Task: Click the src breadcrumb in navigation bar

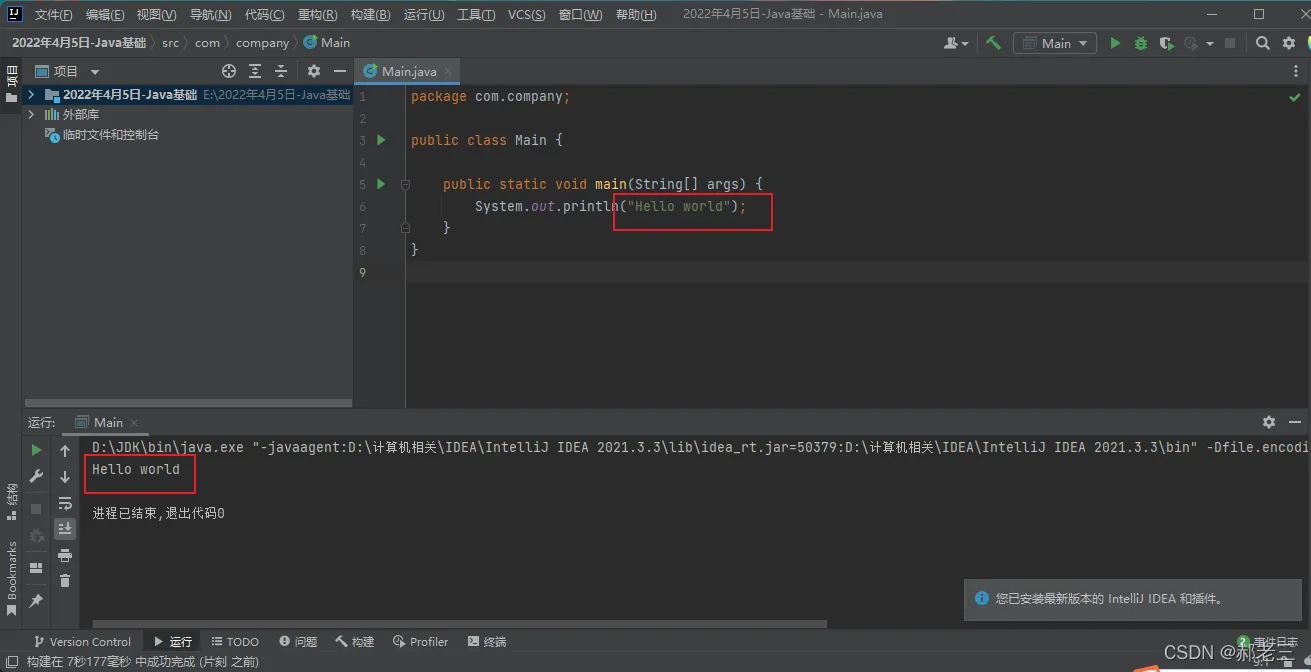Action: tap(171, 43)
